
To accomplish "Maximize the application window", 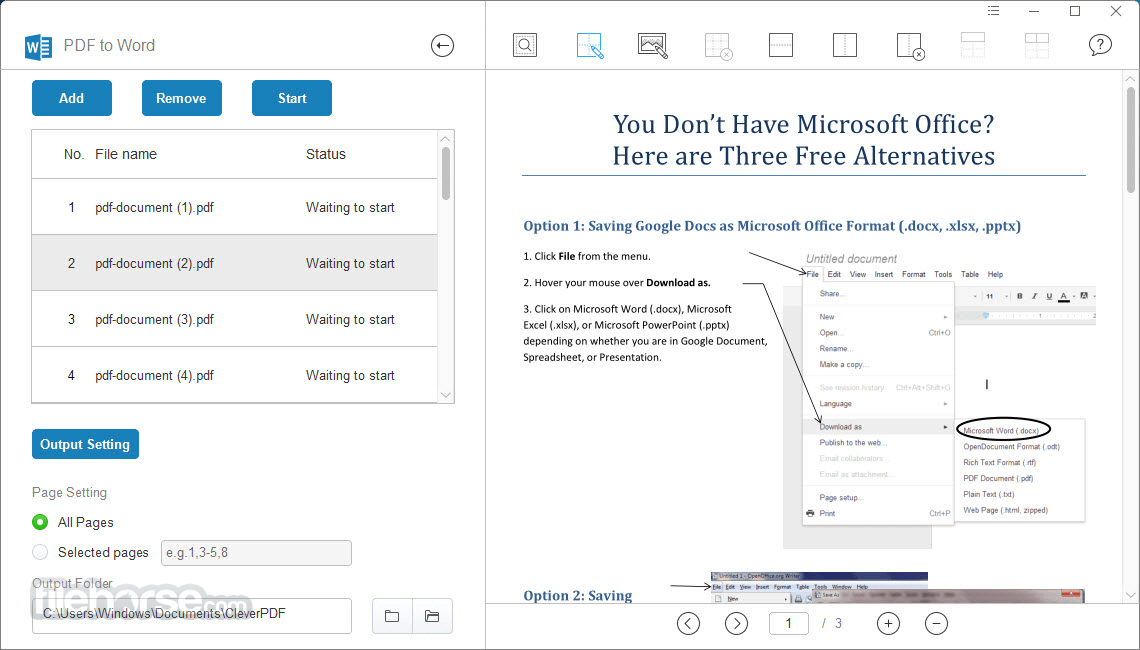I will point(1075,11).
